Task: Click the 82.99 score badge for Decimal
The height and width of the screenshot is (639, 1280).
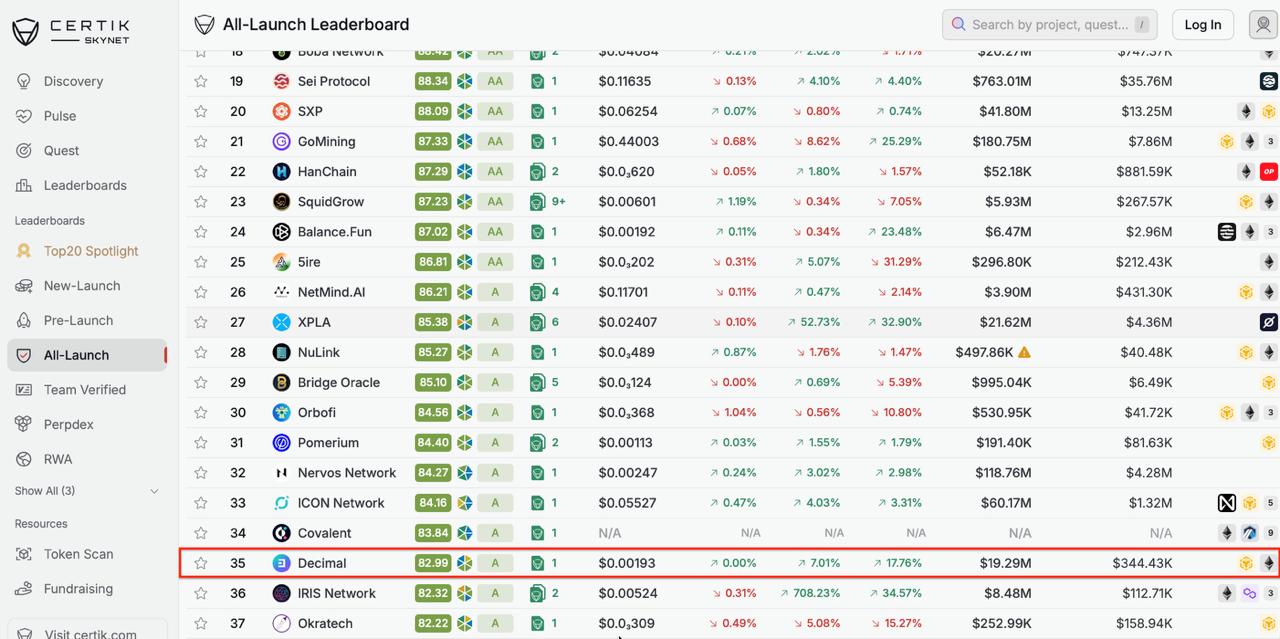Action: click(x=433, y=563)
